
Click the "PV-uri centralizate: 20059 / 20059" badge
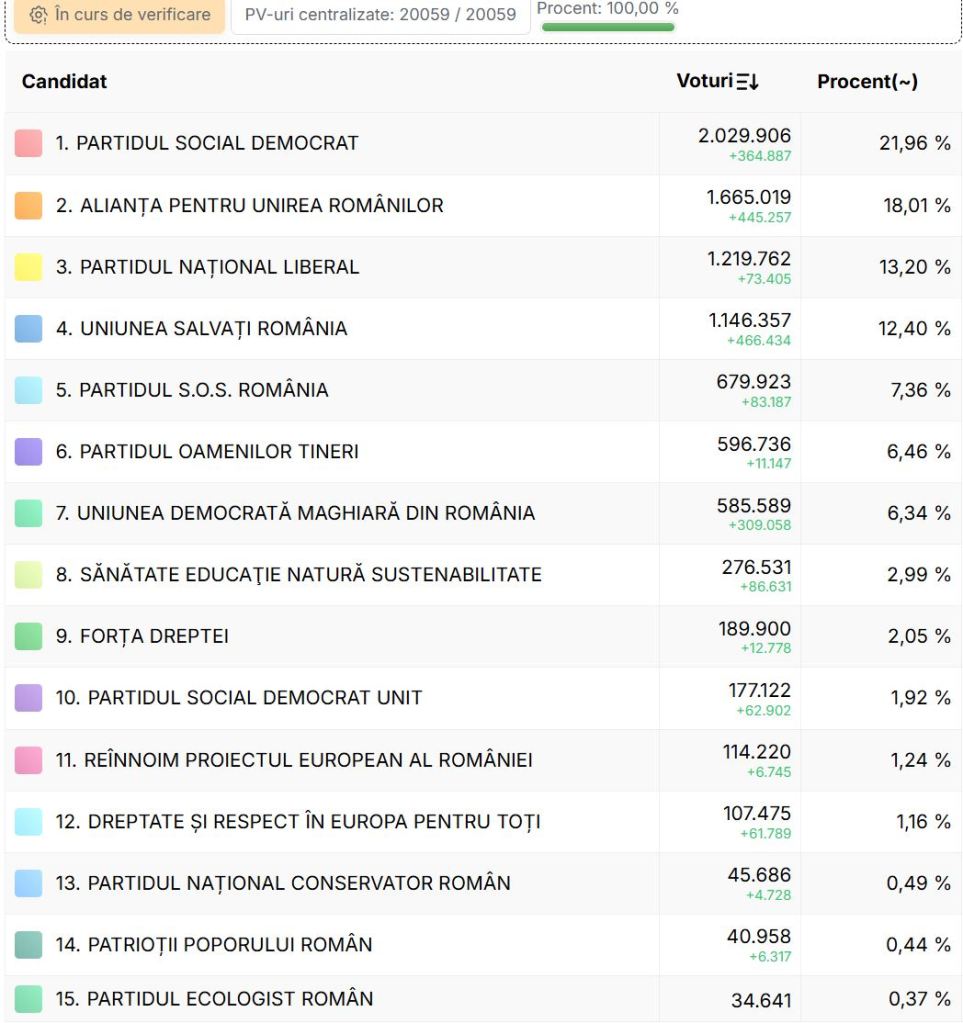(x=380, y=17)
